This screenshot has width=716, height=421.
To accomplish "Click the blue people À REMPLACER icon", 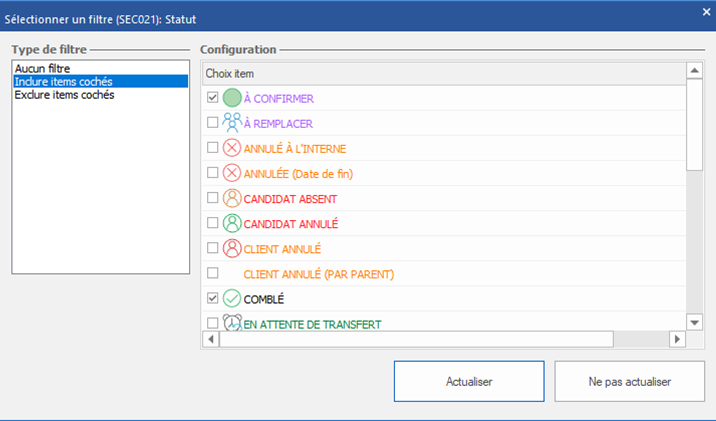I will click(x=232, y=123).
